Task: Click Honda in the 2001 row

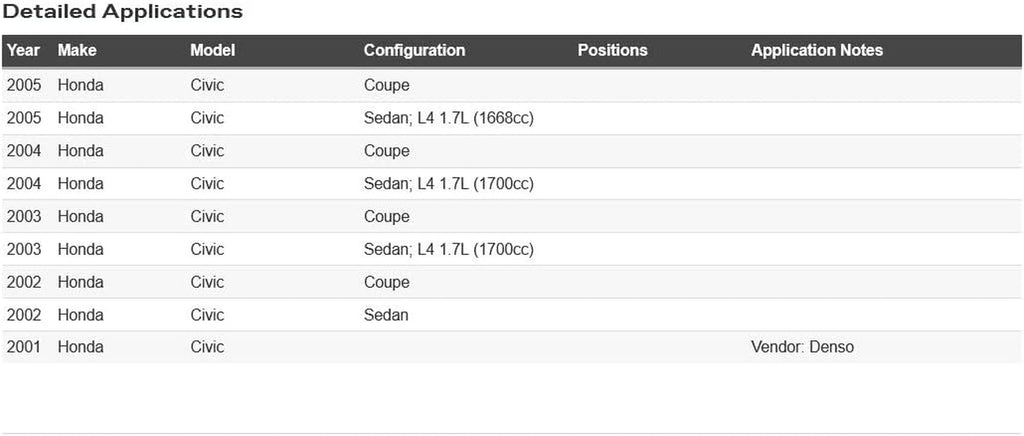Action: [x=80, y=347]
